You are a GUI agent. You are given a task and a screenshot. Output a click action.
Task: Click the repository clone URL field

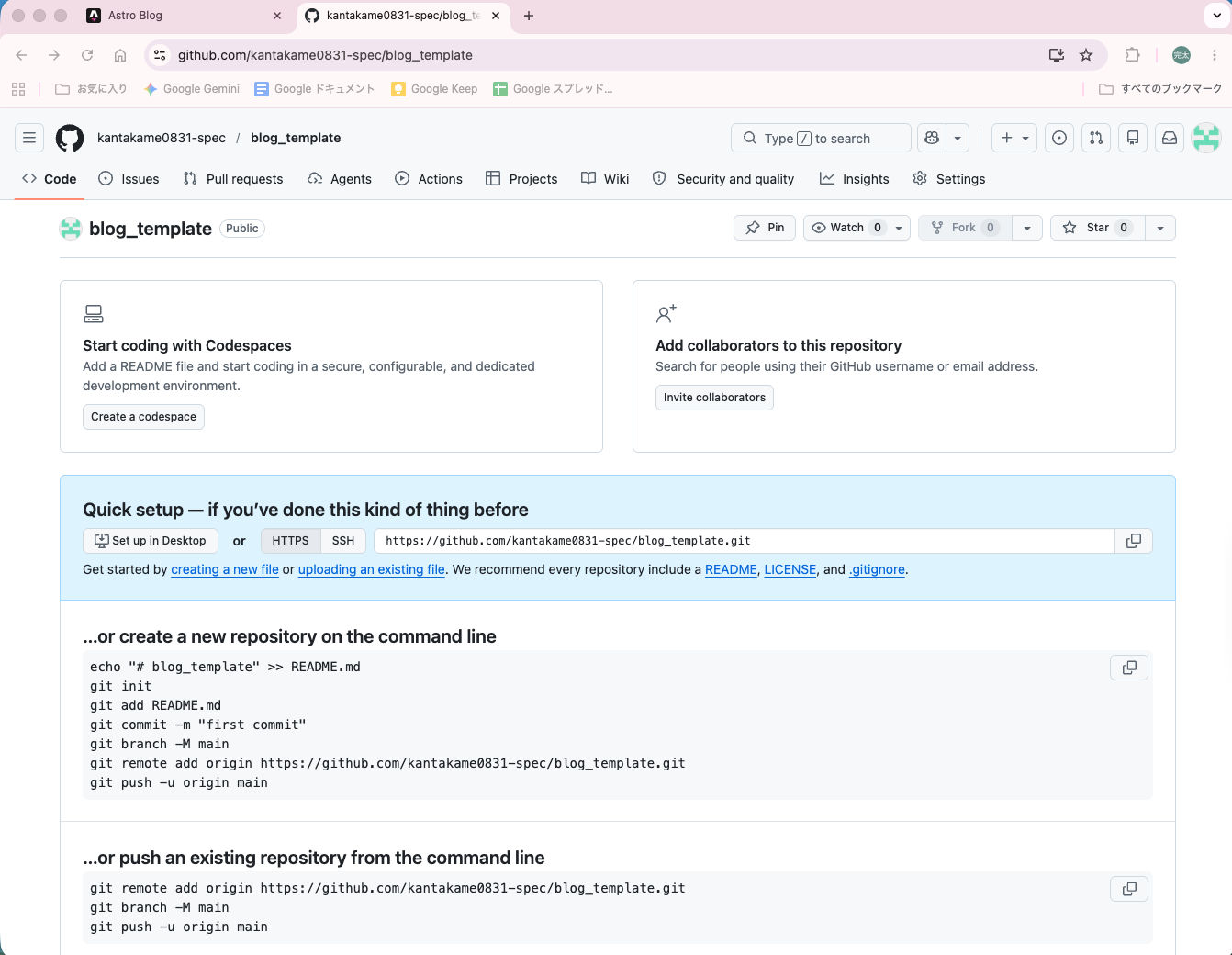744,541
